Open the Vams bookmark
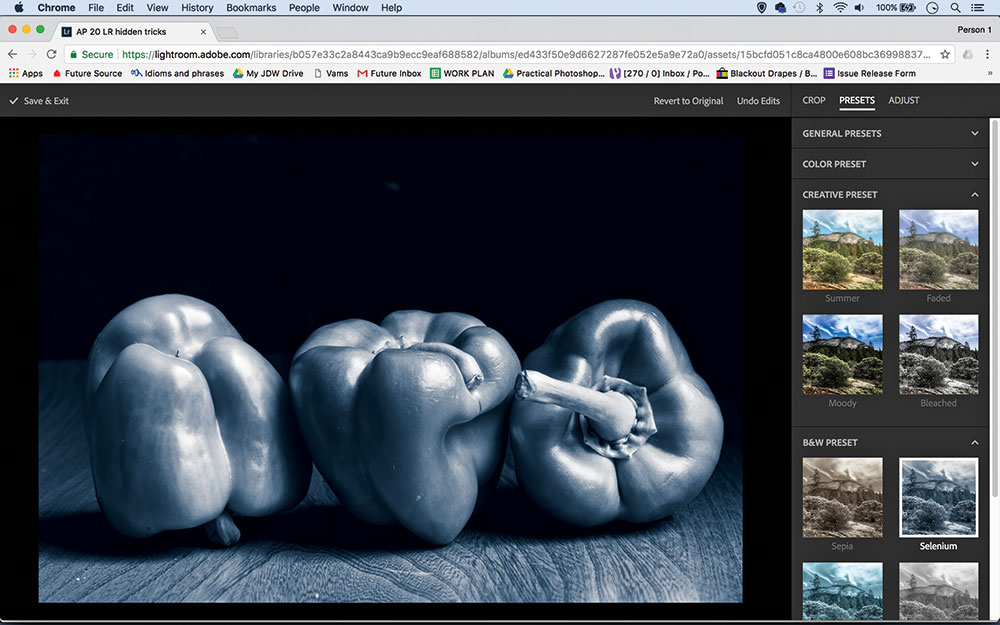Image resolution: width=1000 pixels, height=625 pixels. point(330,73)
